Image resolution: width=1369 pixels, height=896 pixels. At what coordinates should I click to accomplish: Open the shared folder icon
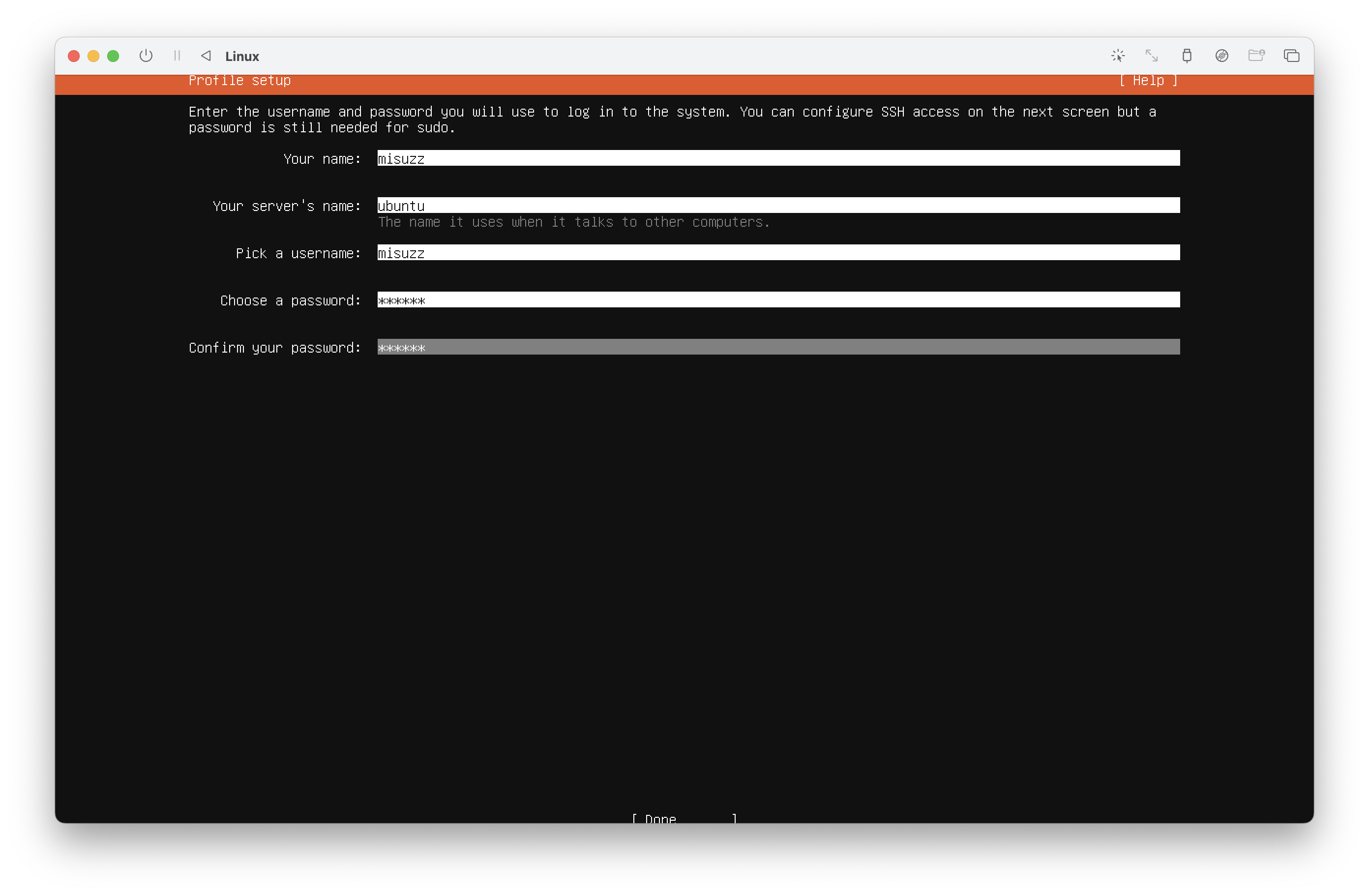(x=1256, y=56)
